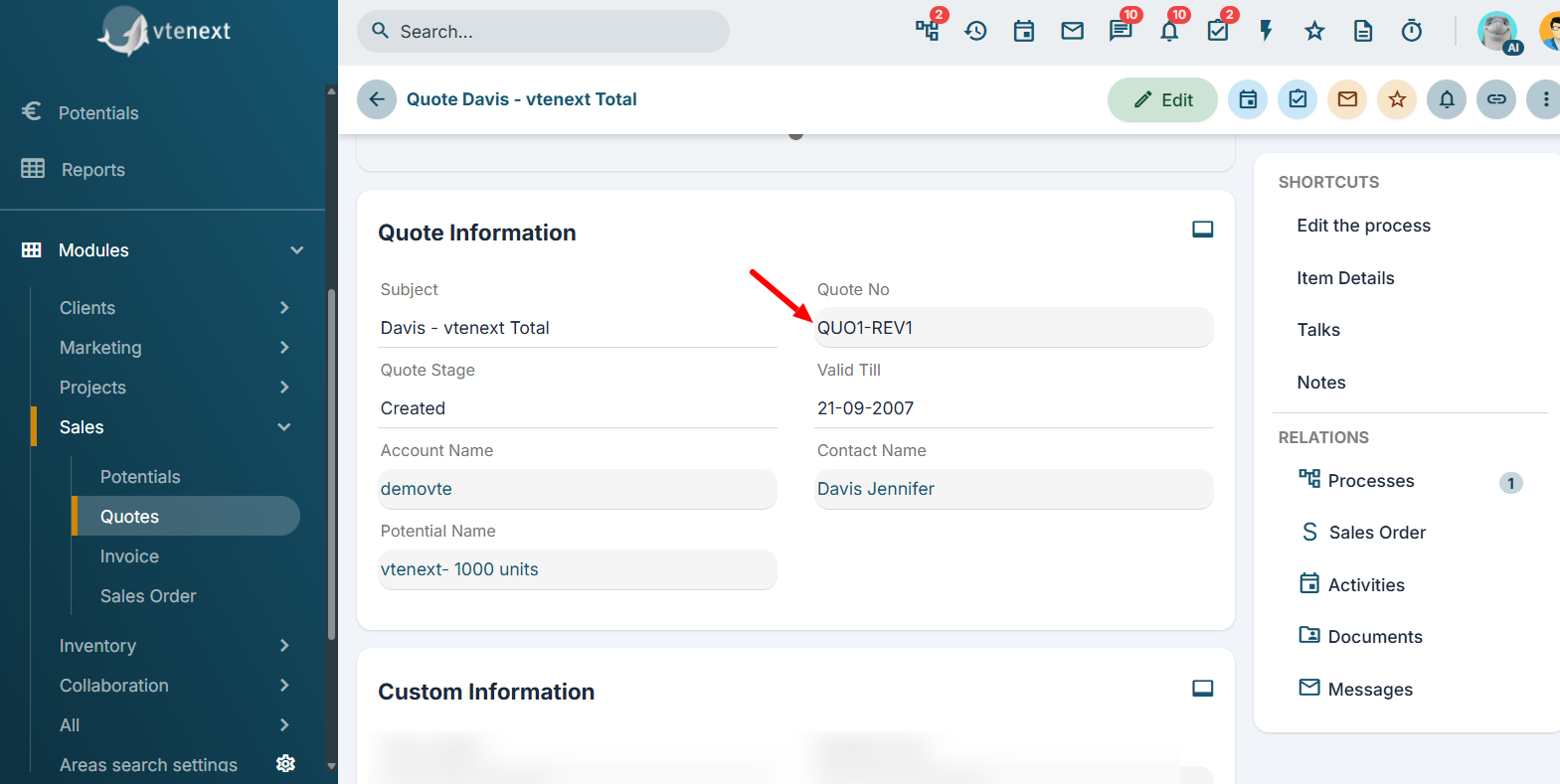Copy the record link with the chain button
Image resolution: width=1560 pixels, height=784 pixels.
point(1496,99)
